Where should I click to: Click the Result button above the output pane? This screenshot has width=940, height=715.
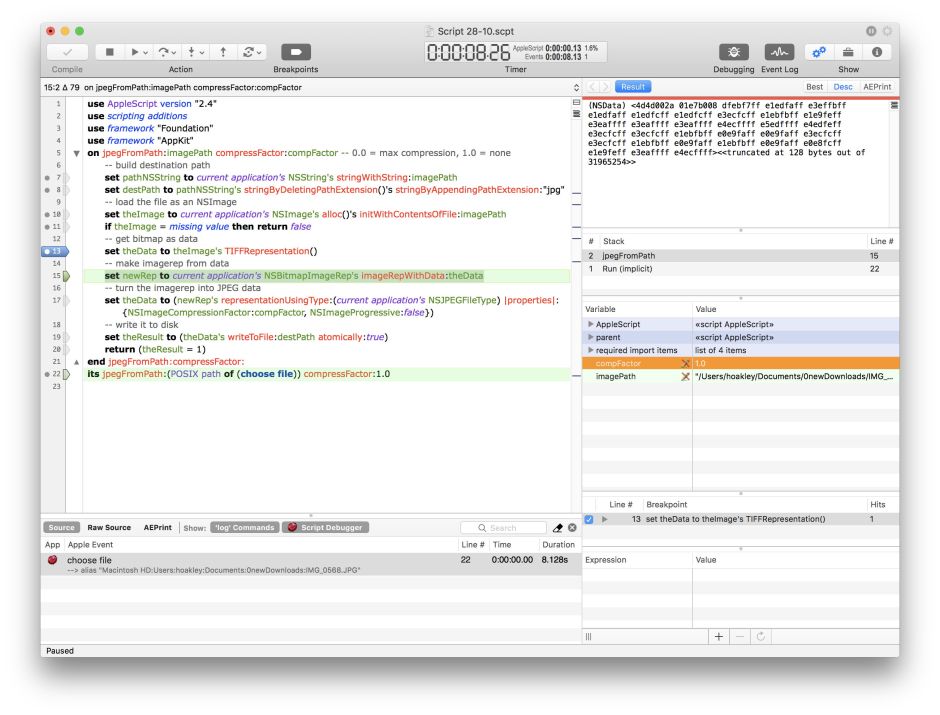coord(634,86)
